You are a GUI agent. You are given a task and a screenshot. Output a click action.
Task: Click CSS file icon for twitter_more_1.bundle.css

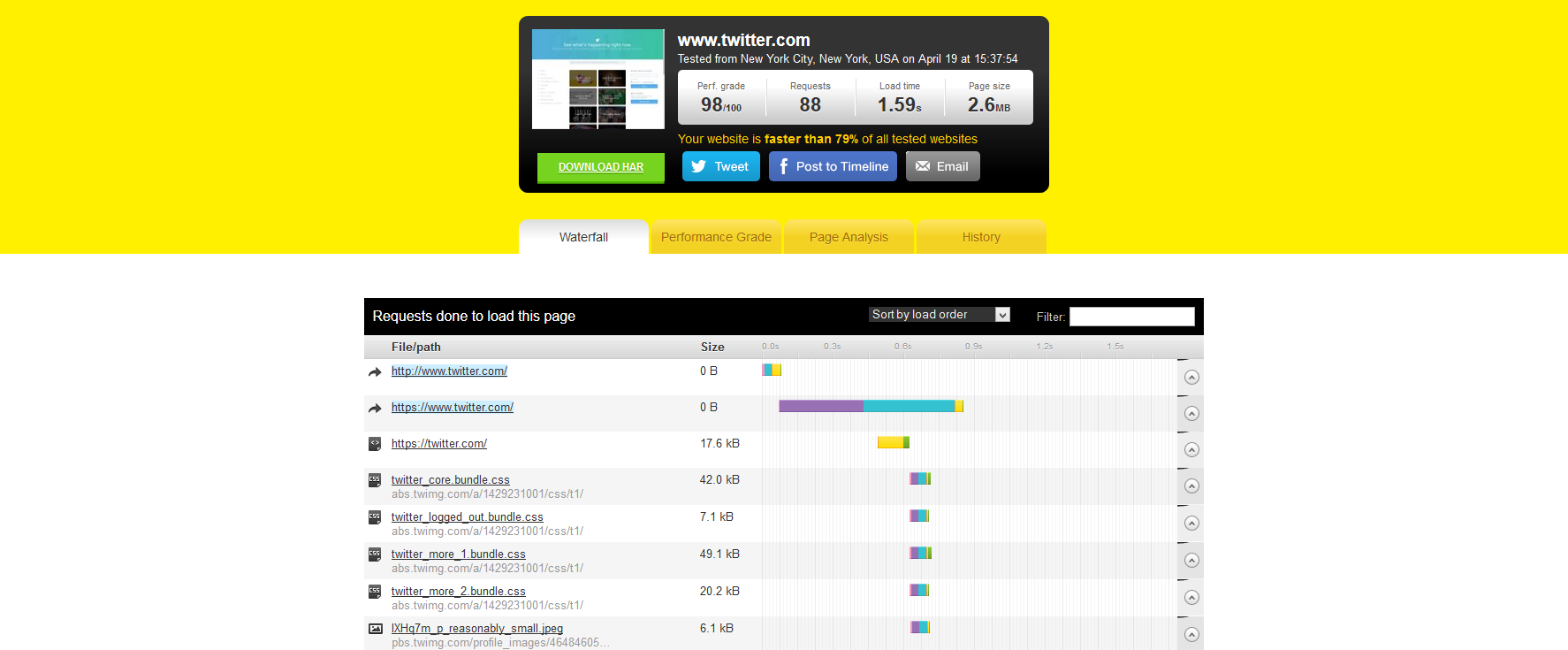point(375,554)
